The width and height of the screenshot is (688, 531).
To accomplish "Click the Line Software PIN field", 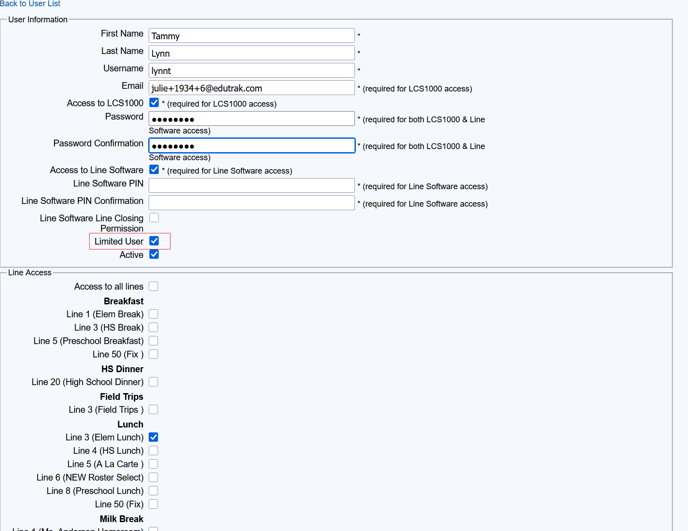I will [251, 185].
